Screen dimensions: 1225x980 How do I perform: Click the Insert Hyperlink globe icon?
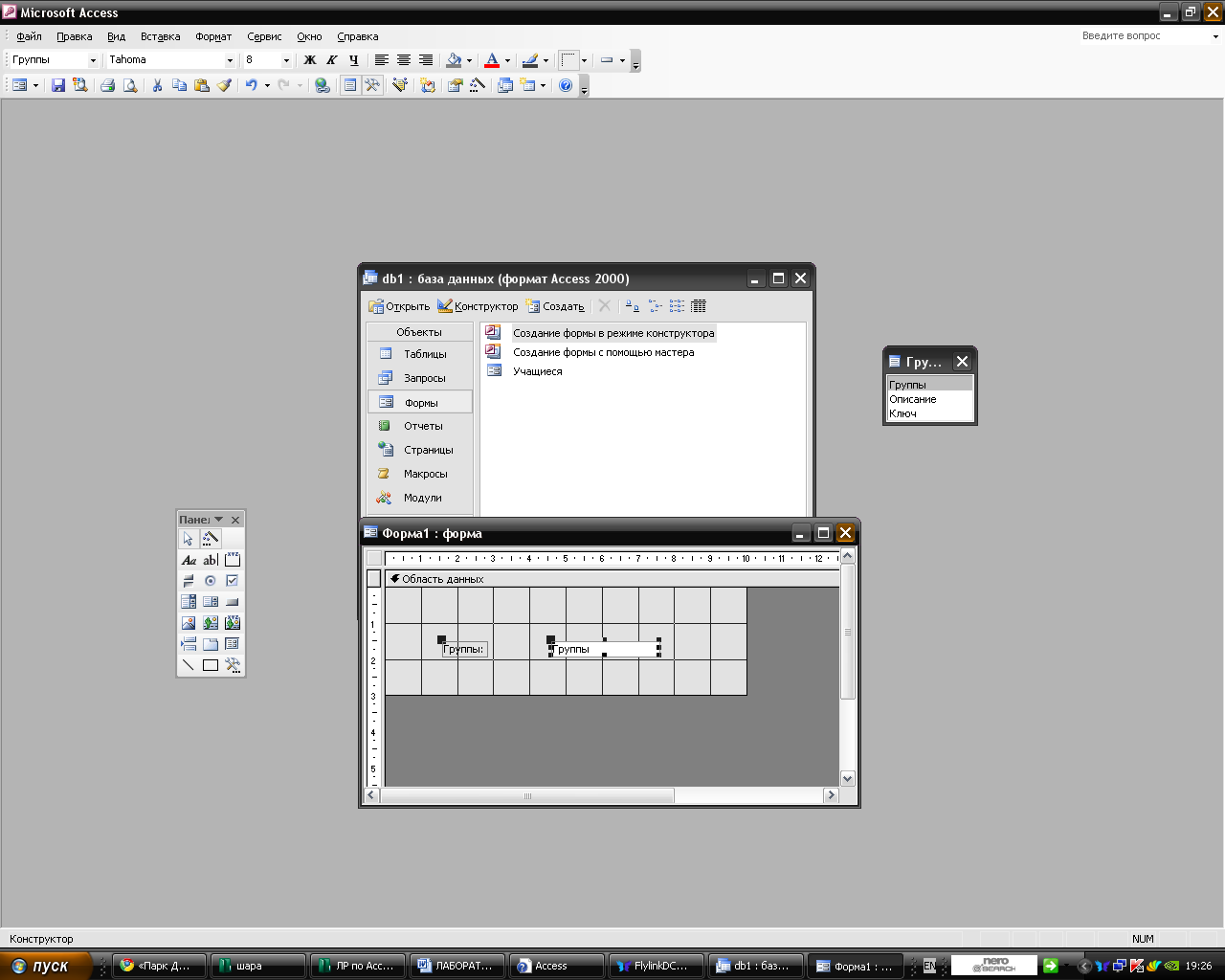pos(323,85)
